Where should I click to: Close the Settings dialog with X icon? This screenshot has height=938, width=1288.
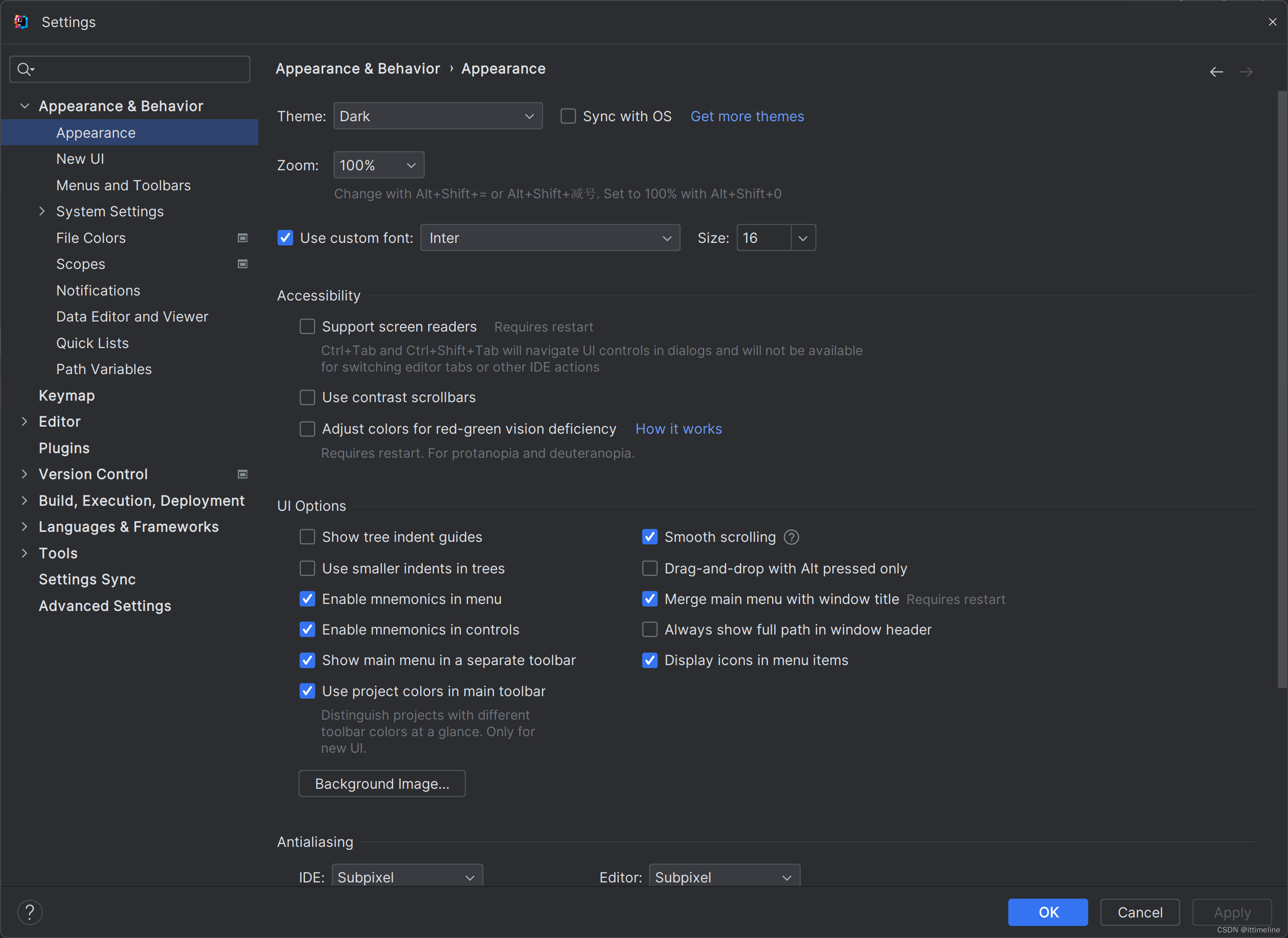click(1272, 22)
